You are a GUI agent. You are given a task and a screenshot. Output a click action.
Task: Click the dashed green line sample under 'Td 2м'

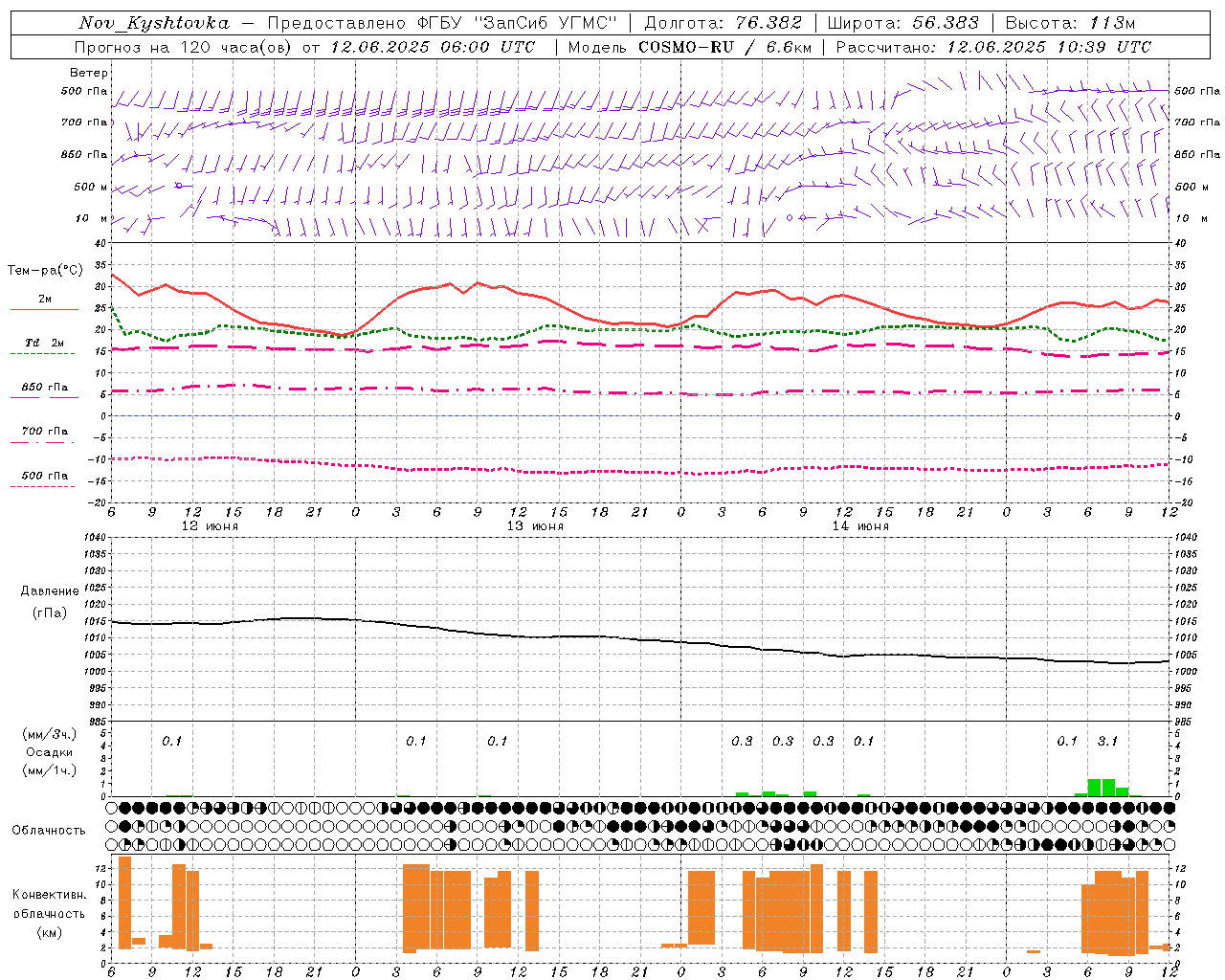point(43,353)
